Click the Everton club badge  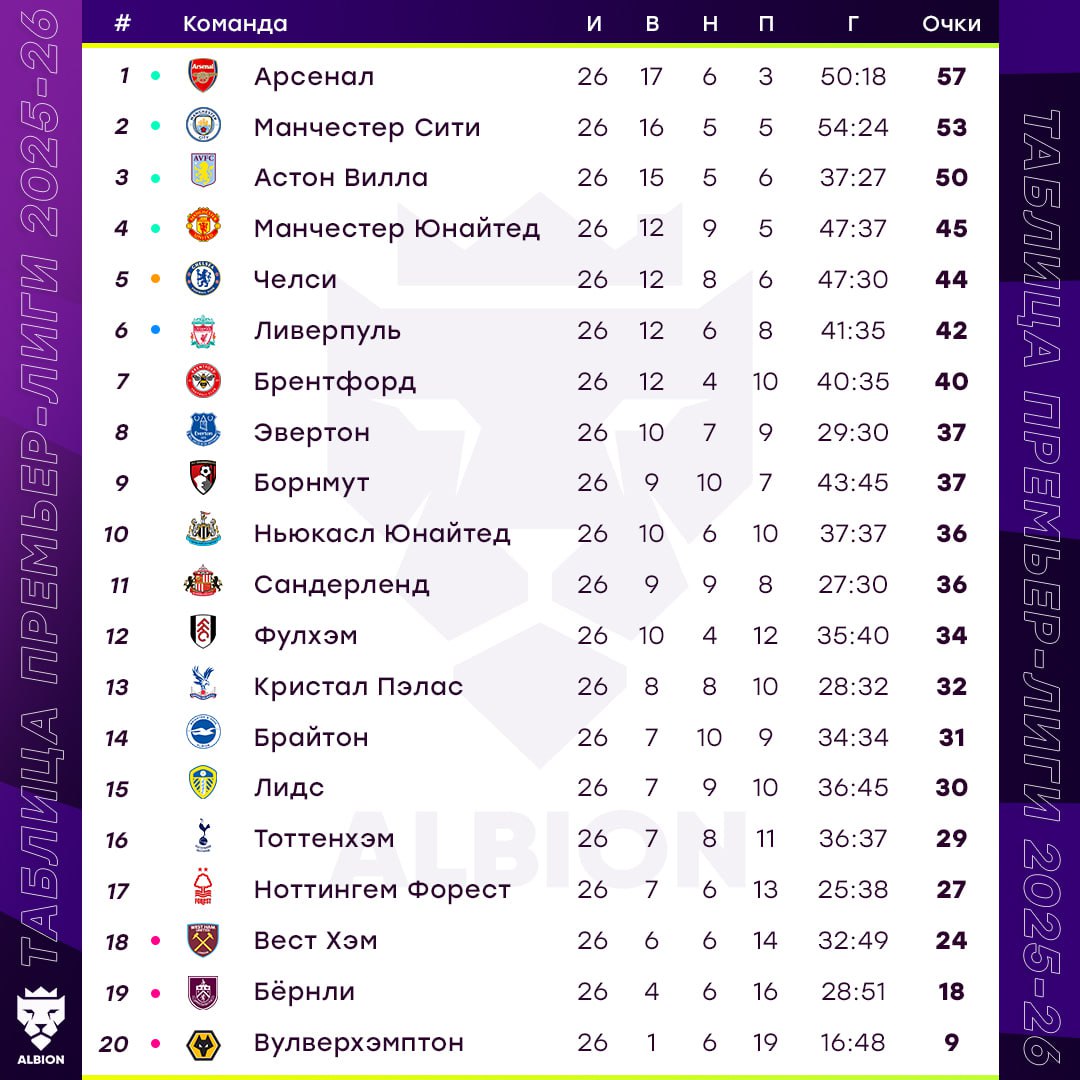[x=203, y=432]
